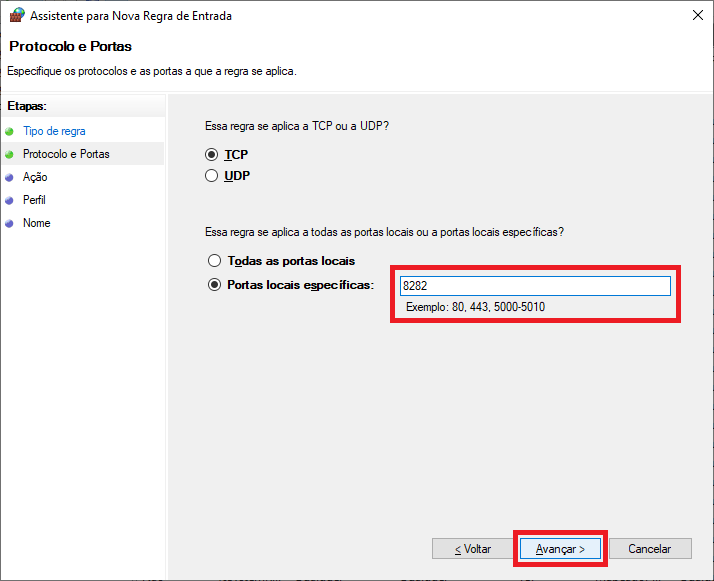Click the bullet icon next to Ação
Viewport: 714px width, 581px height.
click(10, 178)
